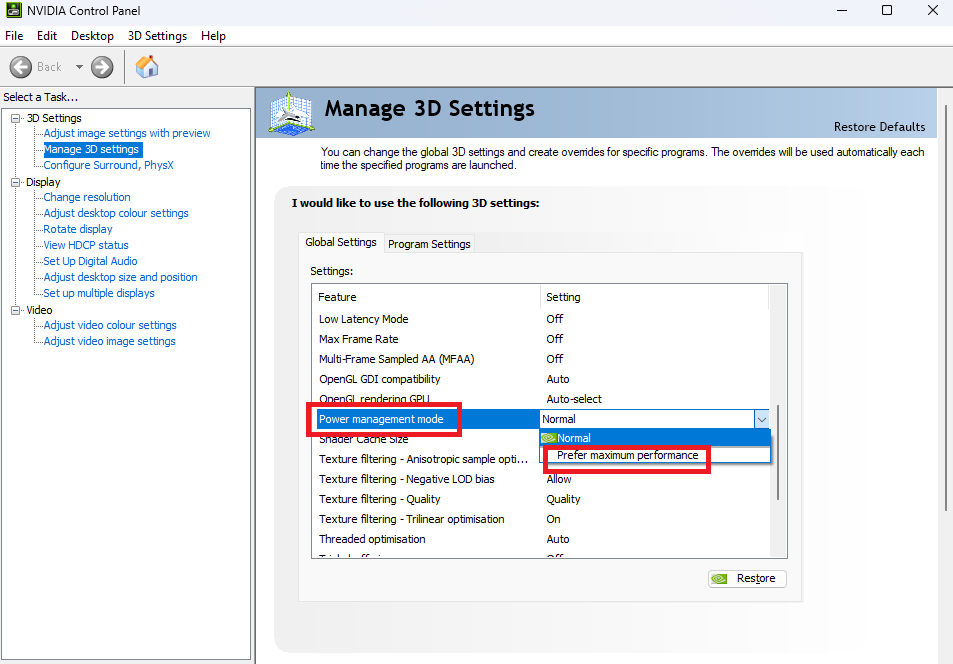This screenshot has width=953, height=664.
Task: Click the Forward arrow icon
Action: pos(102,67)
